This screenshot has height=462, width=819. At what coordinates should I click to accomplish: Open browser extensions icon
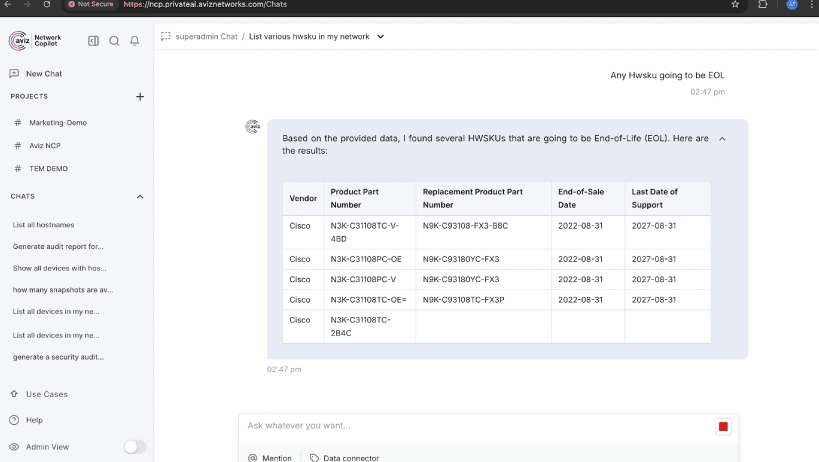763,4
